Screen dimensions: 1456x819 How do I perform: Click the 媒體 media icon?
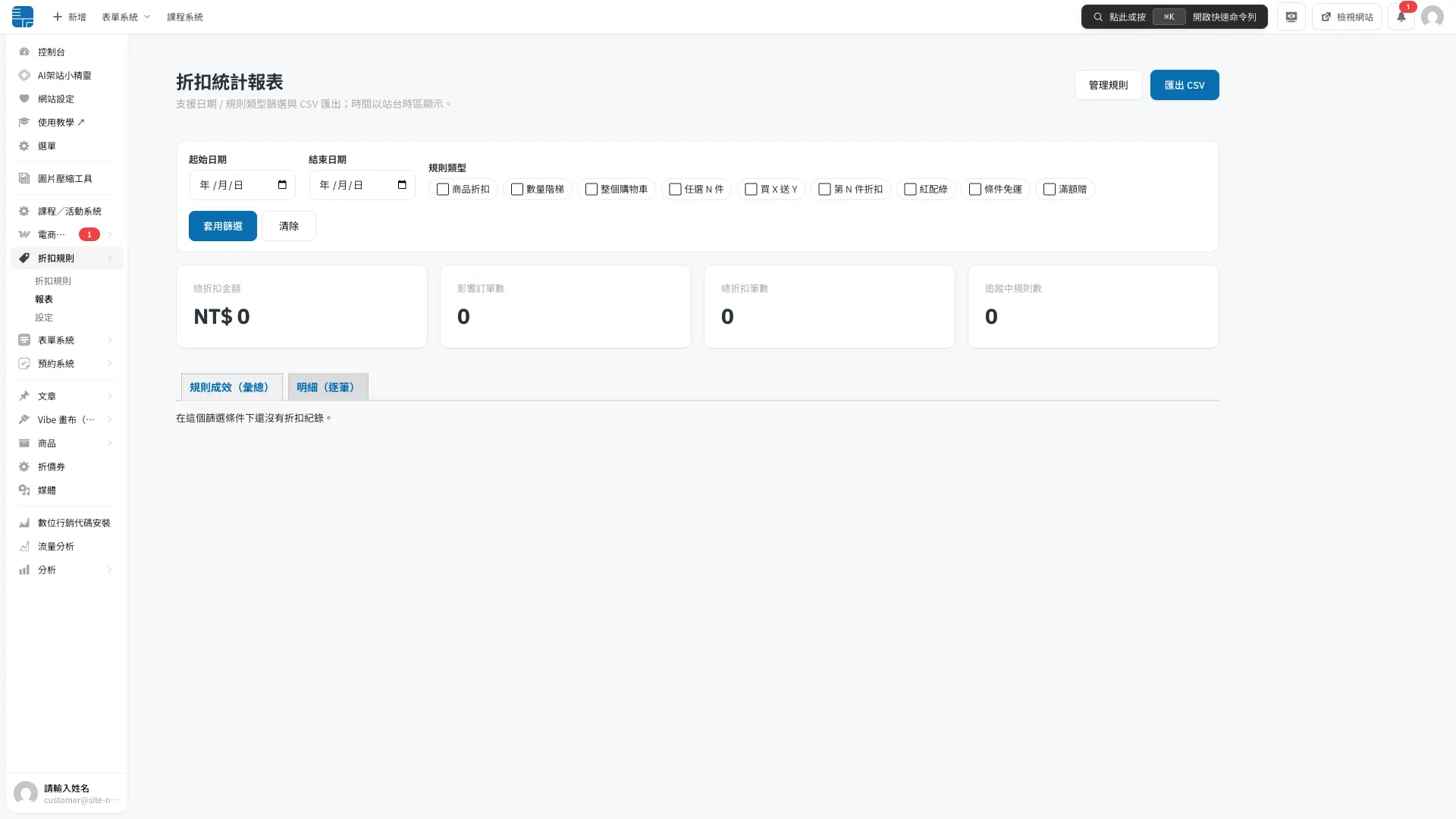pyautogui.click(x=24, y=490)
